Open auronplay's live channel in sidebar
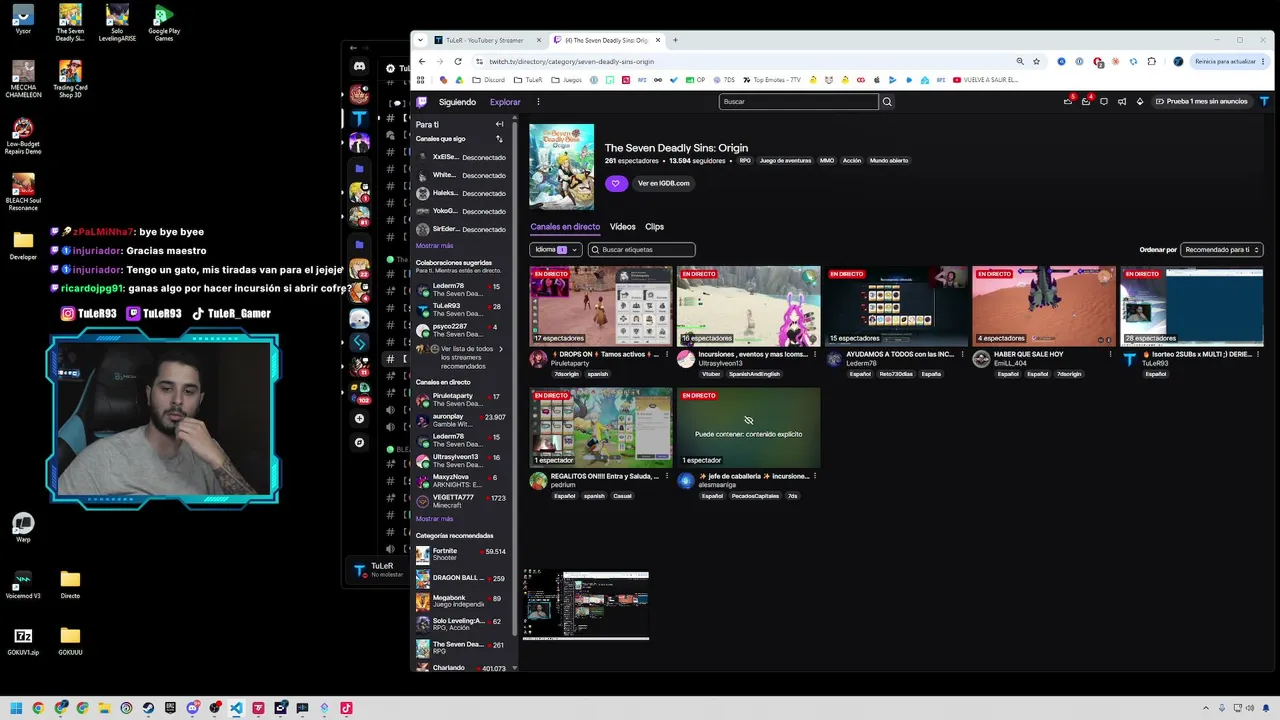The image size is (1280, 720). point(461,420)
